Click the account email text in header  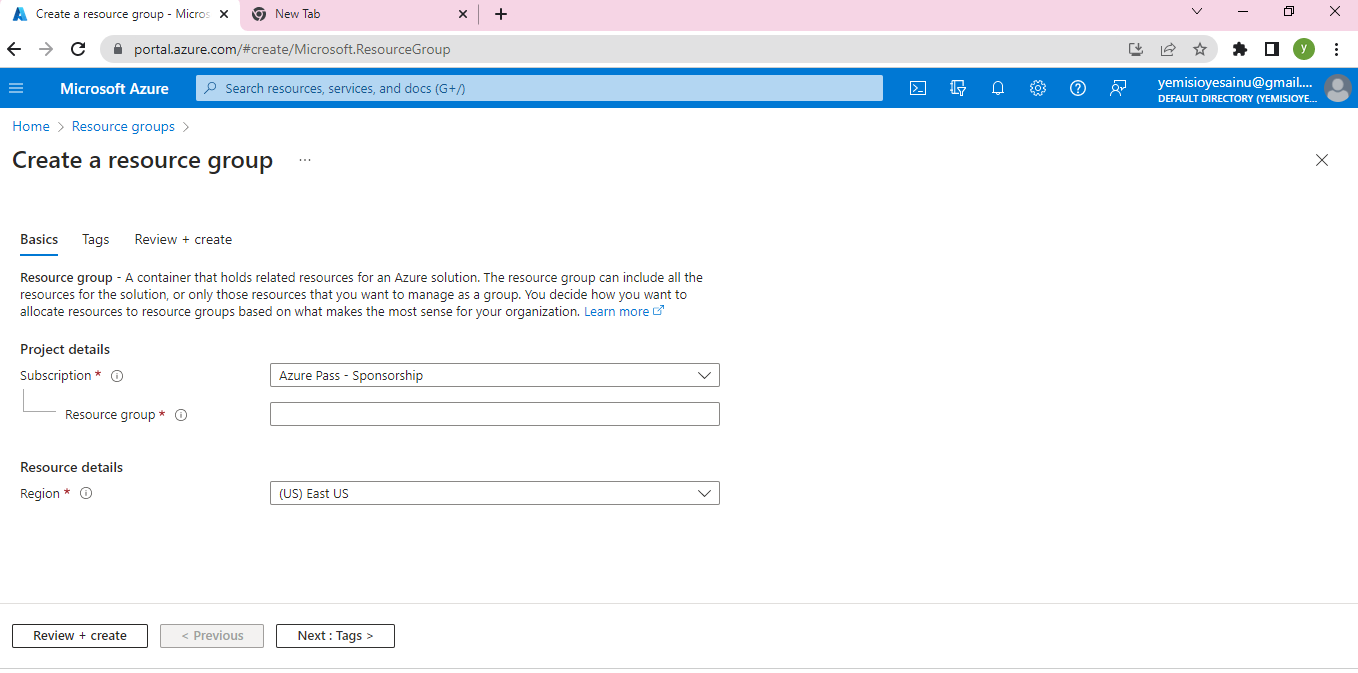1235,82
